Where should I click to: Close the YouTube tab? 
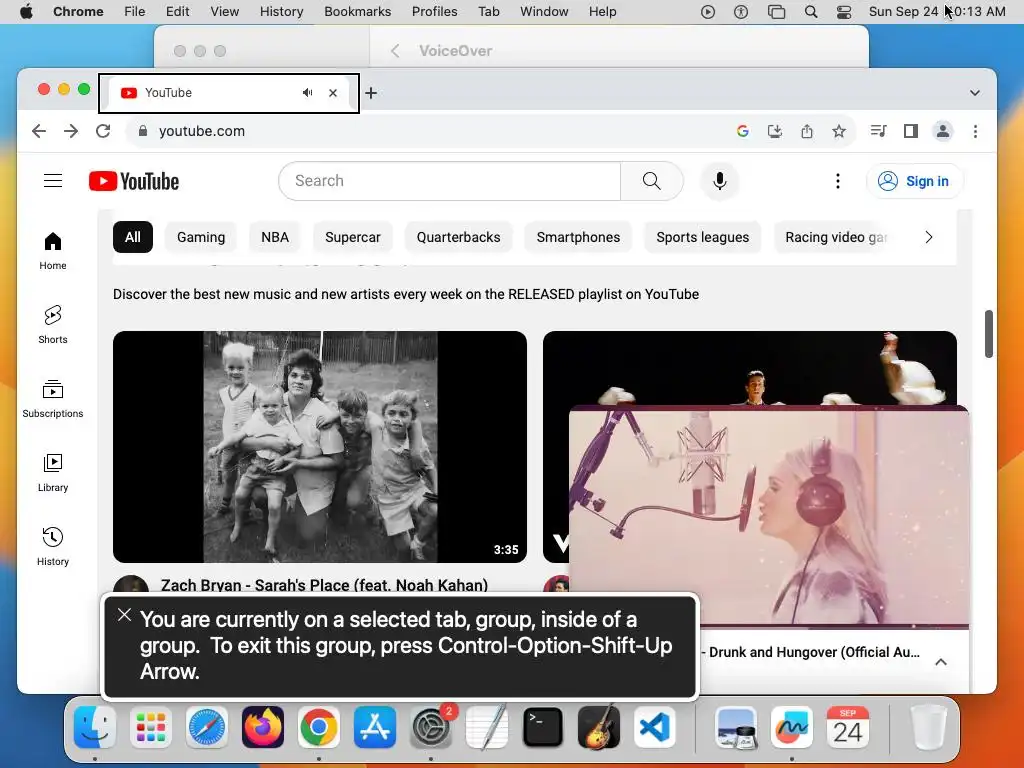point(333,93)
